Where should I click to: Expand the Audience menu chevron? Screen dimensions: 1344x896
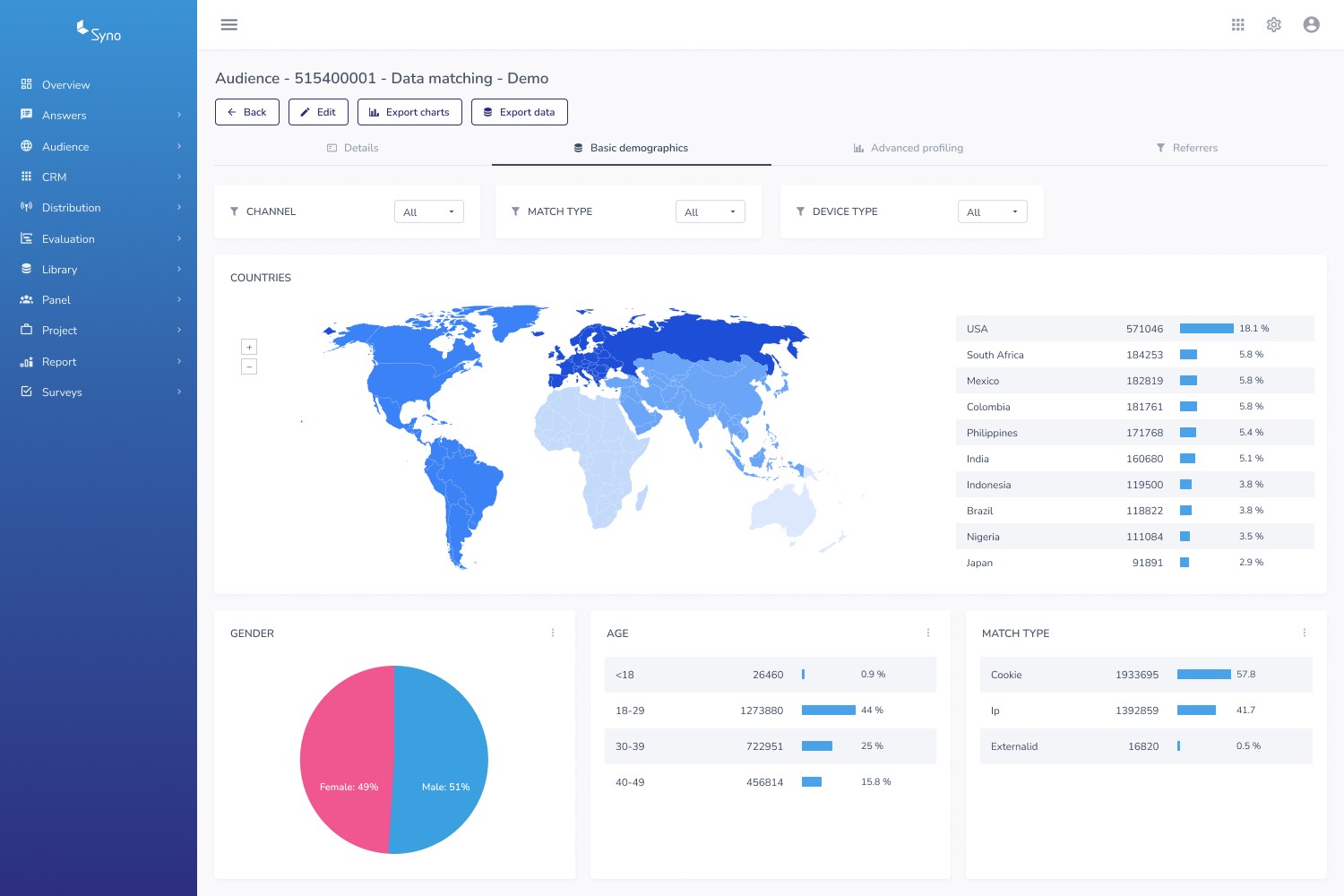click(x=179, y=146)
